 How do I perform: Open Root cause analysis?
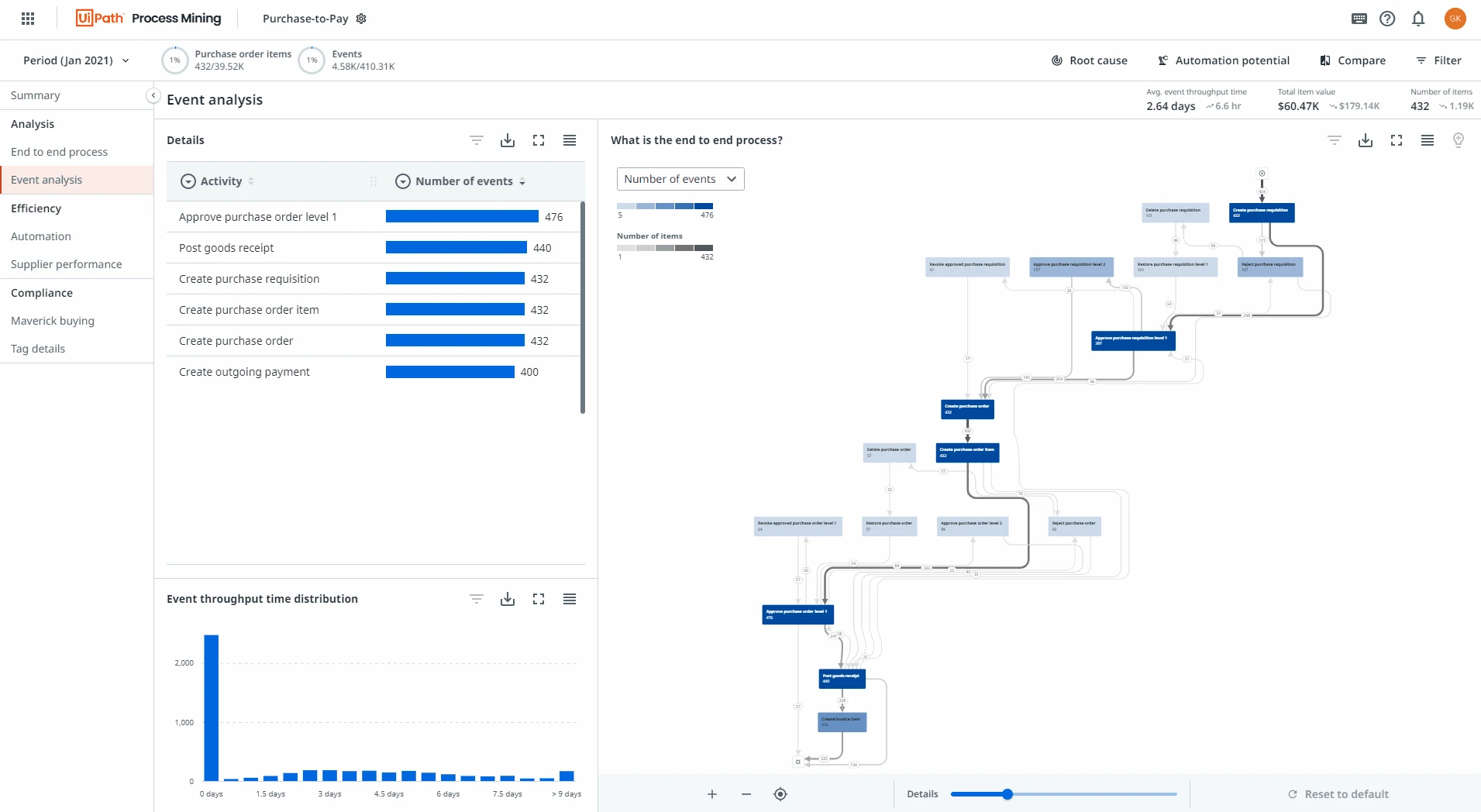coord(1089,60)
